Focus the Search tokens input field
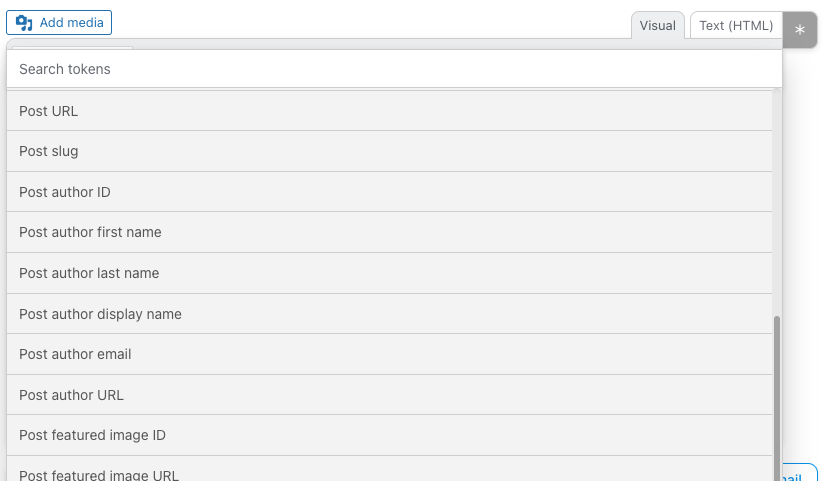837x481 pixels. (x=393, y=69)
